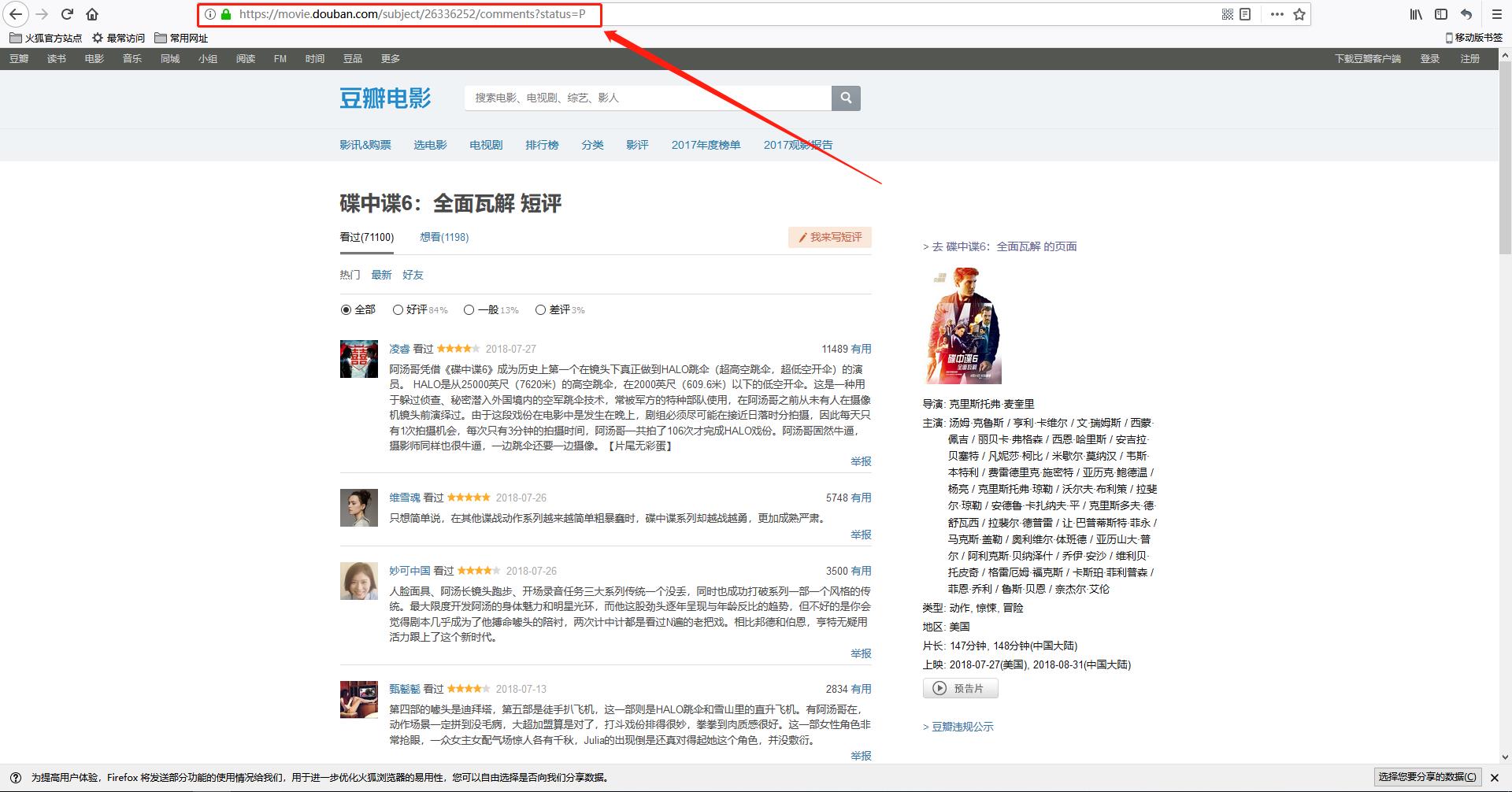Open the 最常访问 bookmark gear item
The image size is (1512, 792).
[x=119, y=38]
